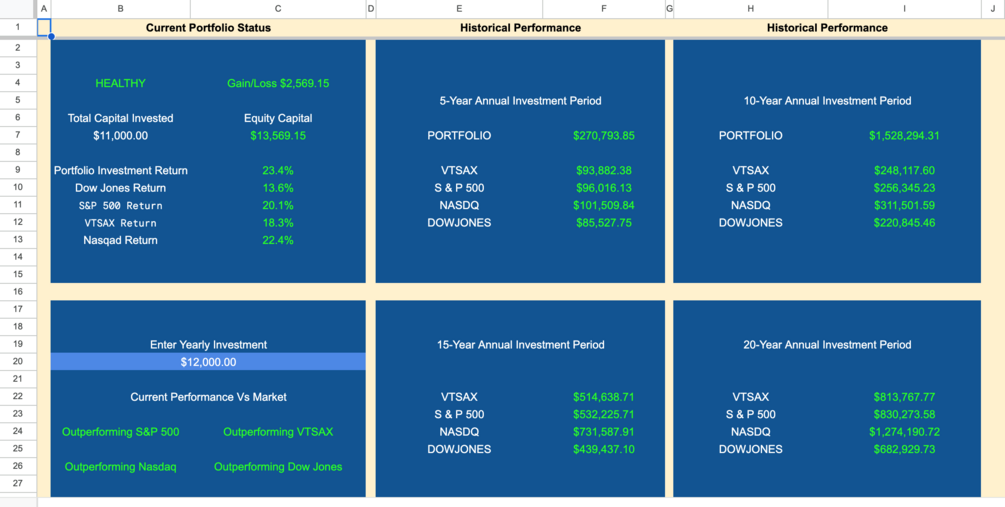This screenshot has height=507, width=1005.
Task: Select the $813,767.77 VTSAX value
Action: point(904,397)
